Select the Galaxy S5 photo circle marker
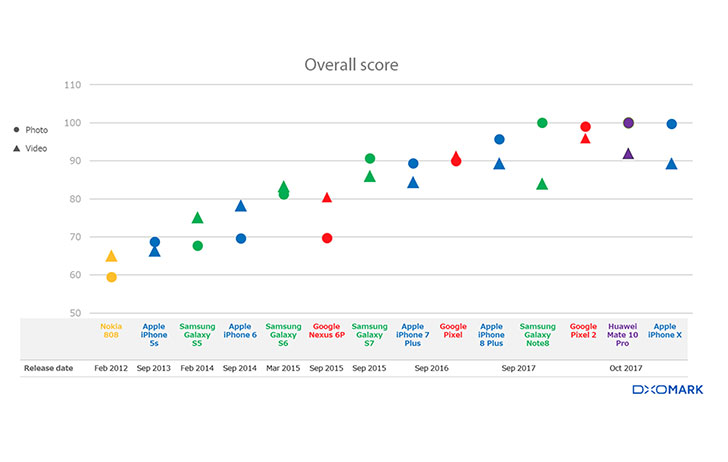The width and height of the screenshot is (728, 462). tap(197, 246)
